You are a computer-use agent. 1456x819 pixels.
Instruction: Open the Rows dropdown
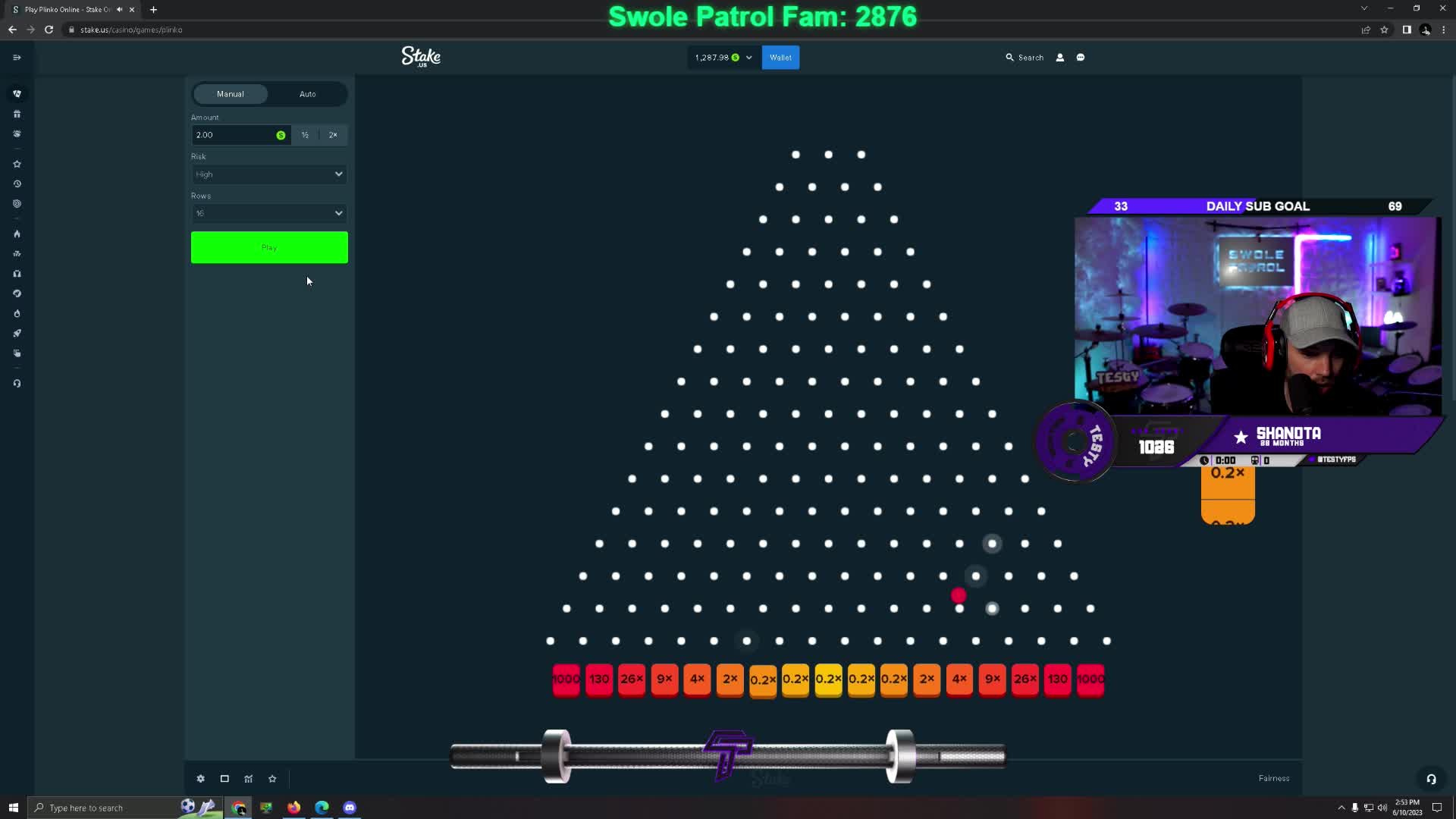(269, 213)
